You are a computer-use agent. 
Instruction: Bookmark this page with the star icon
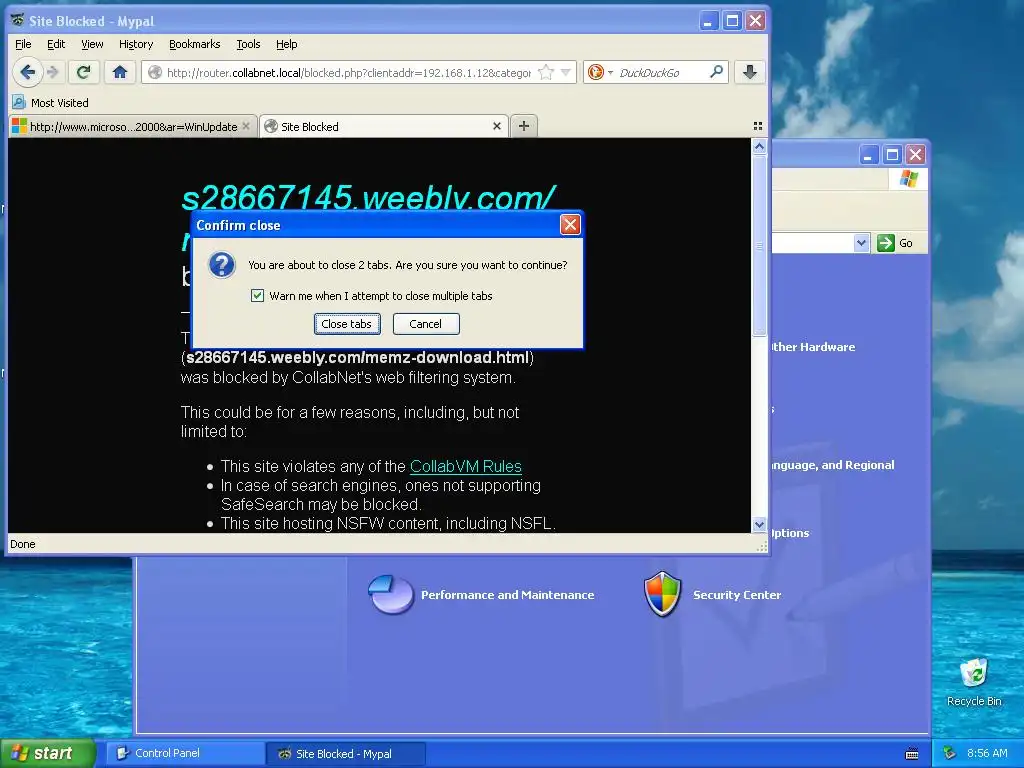pyautogui.click(x=546, y=72)
